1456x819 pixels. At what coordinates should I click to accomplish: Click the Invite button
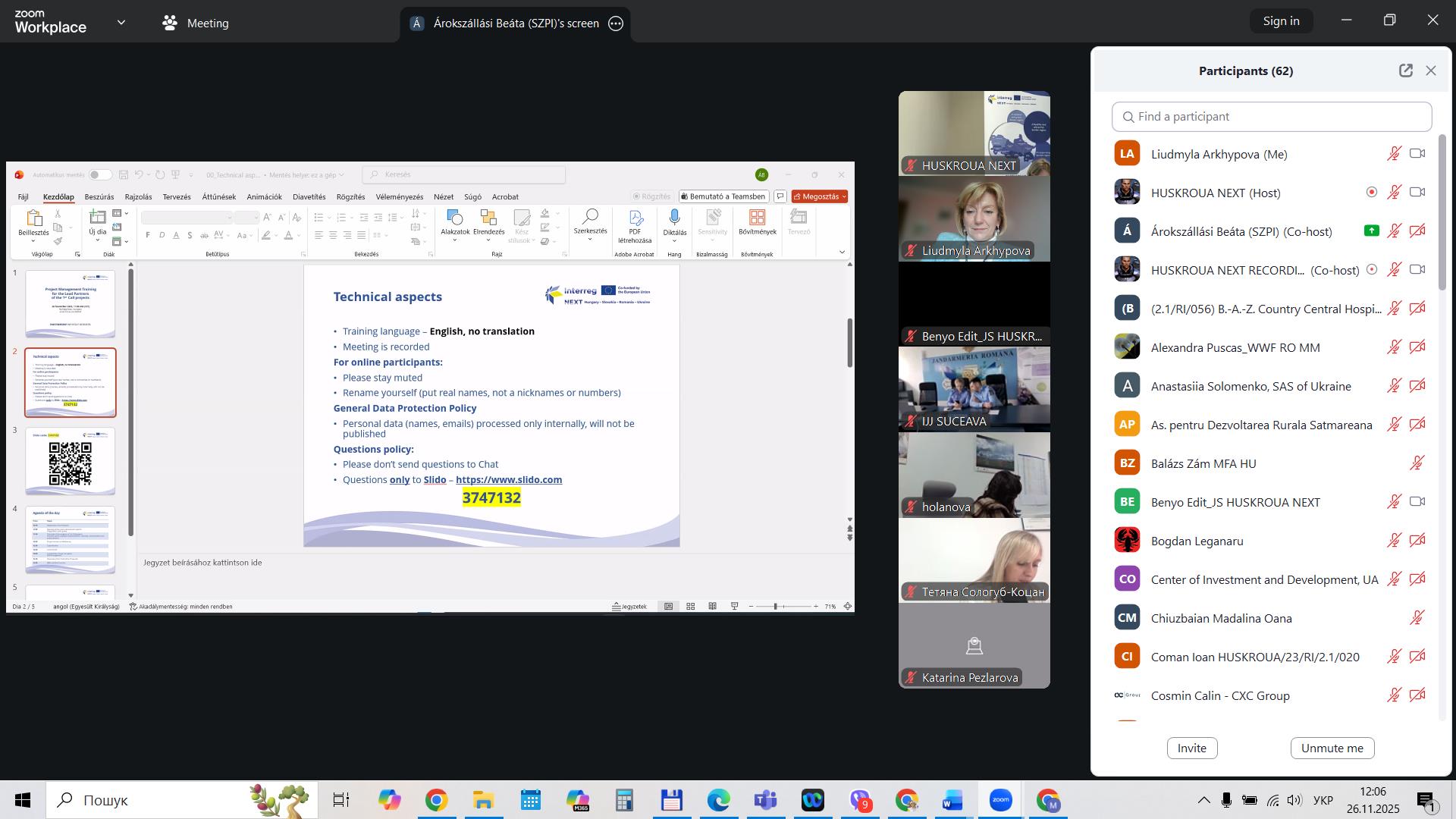point(1191,748)
